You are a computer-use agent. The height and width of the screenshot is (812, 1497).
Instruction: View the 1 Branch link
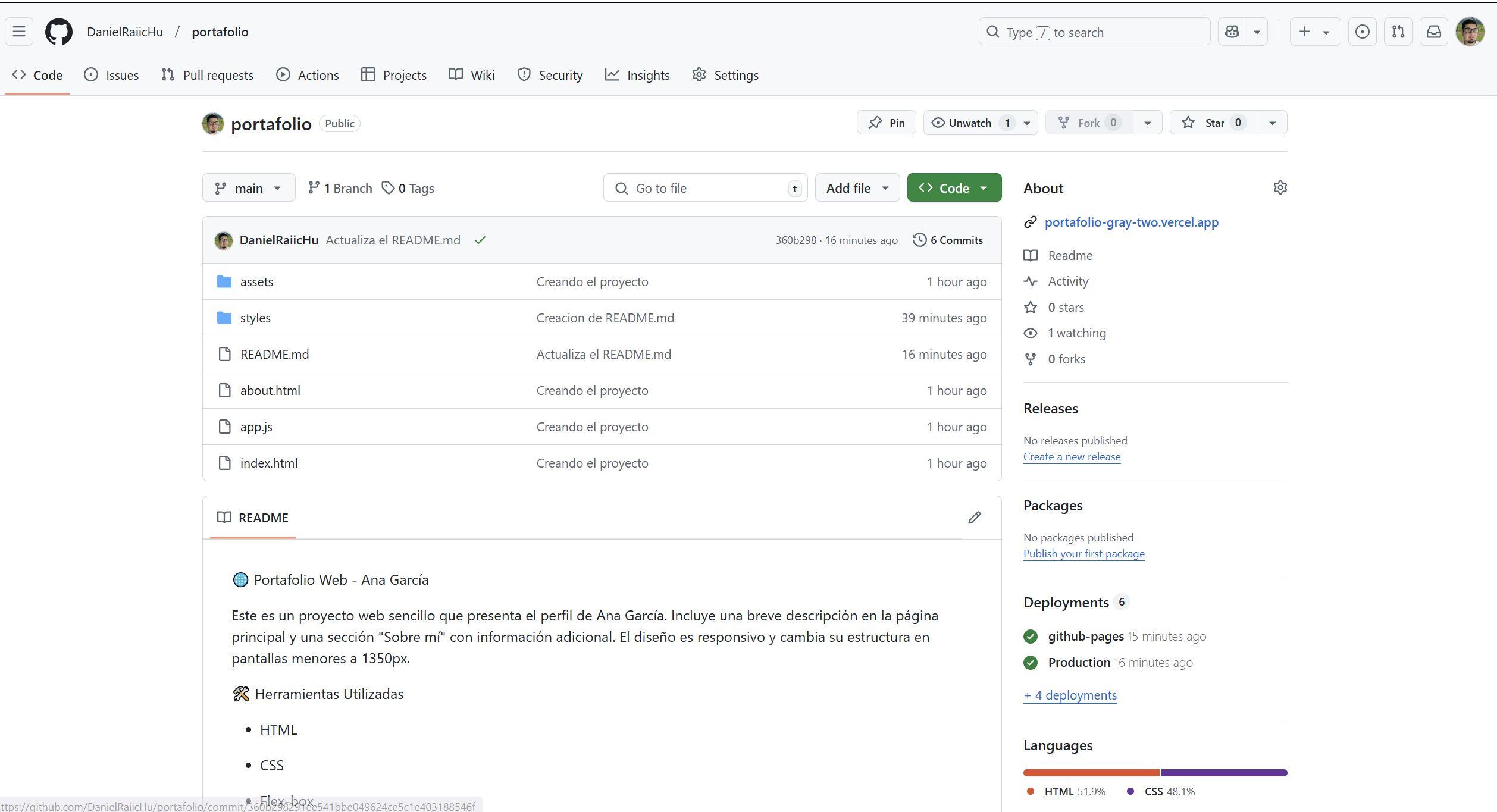coord(340,188)
